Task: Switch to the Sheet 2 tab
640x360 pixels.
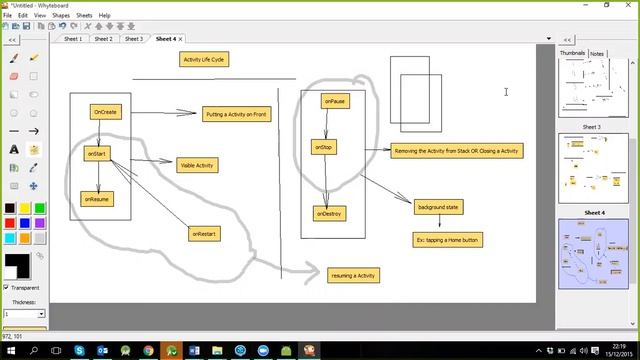Action: pos(104,39)
